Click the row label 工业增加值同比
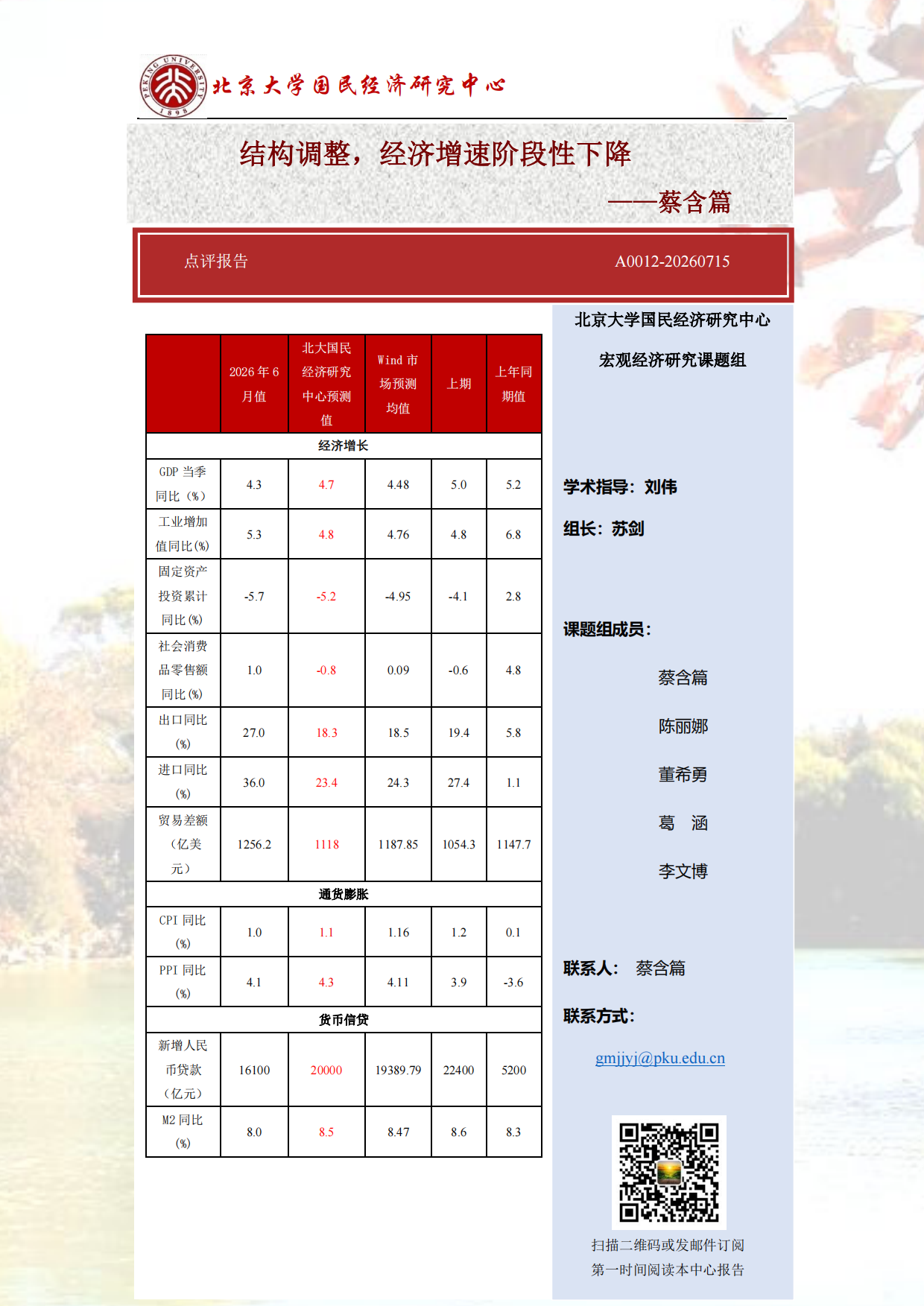The image size is (924, 1306). coord(183,534)
